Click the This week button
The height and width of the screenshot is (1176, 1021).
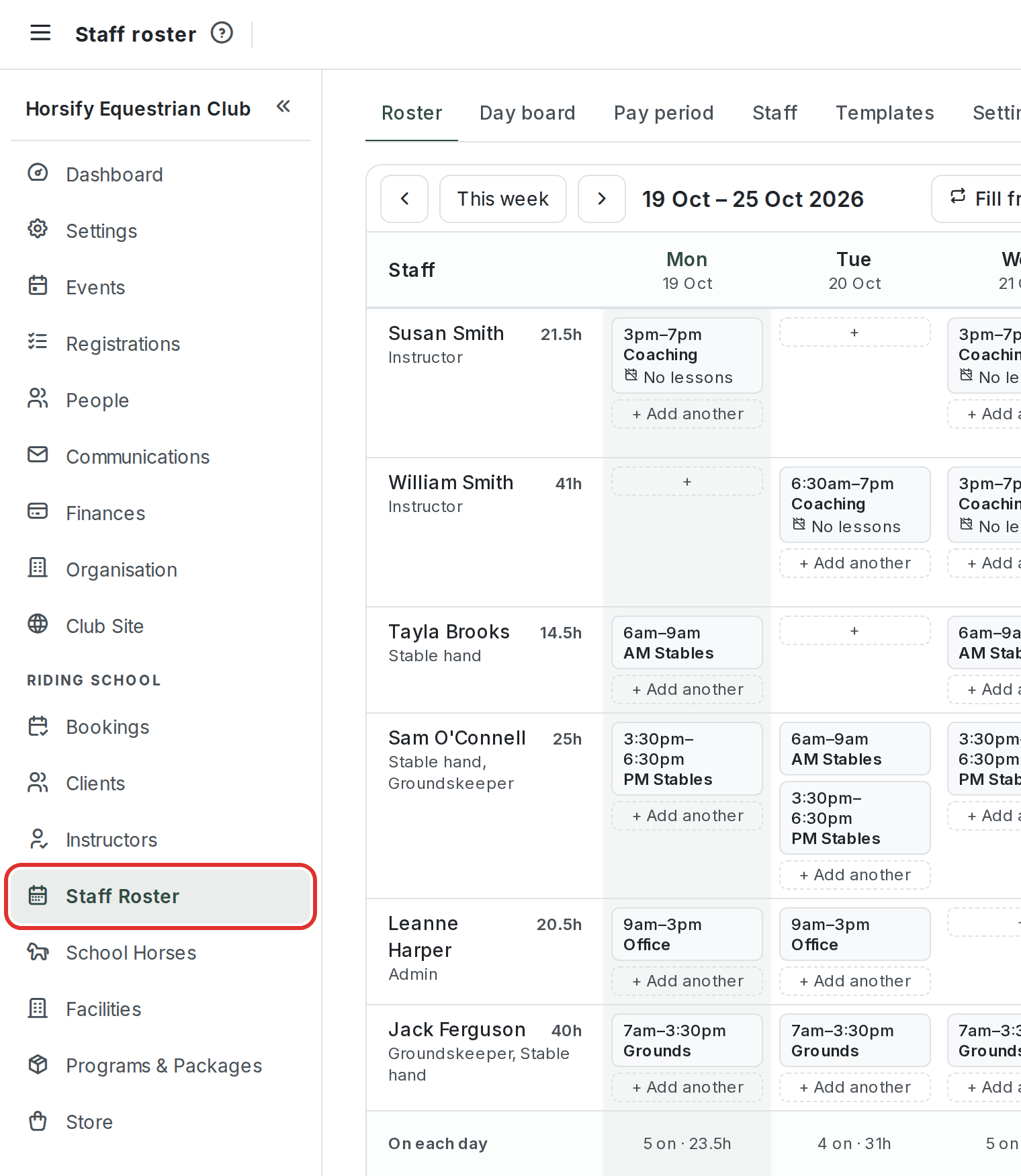[x=503, y=199]
